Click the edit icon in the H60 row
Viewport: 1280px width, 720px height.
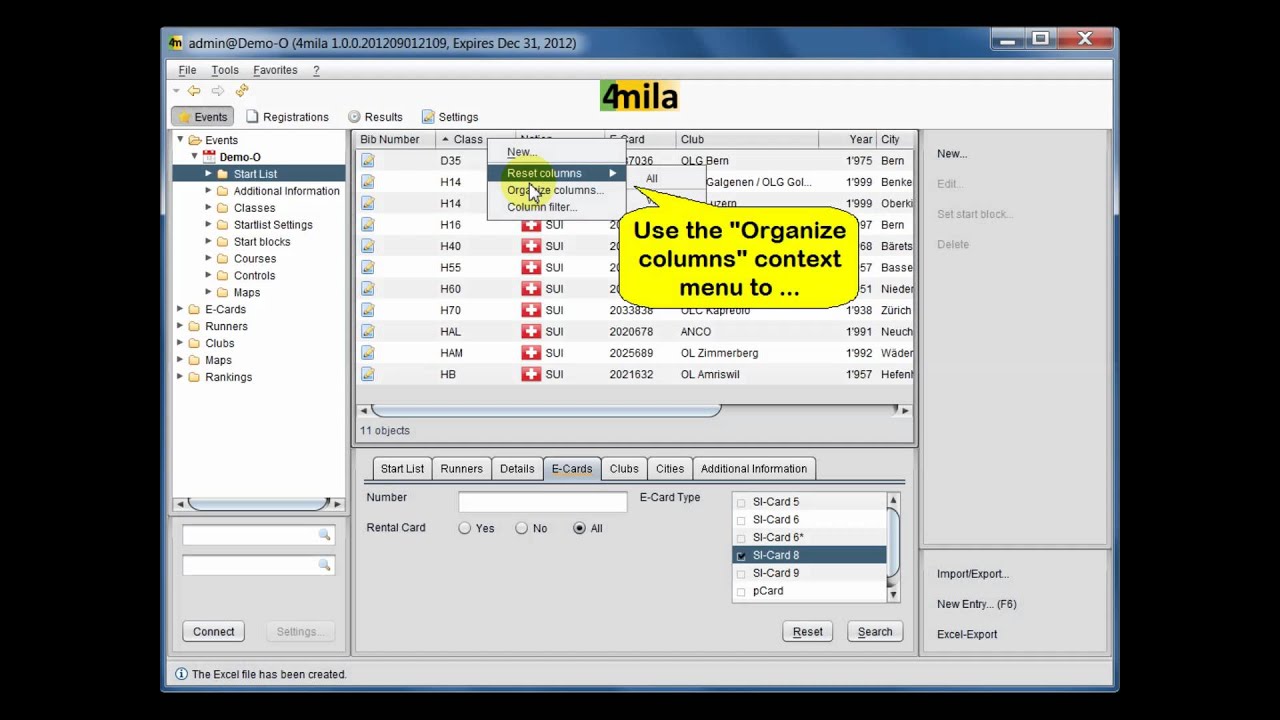click(x=368, y=289)
